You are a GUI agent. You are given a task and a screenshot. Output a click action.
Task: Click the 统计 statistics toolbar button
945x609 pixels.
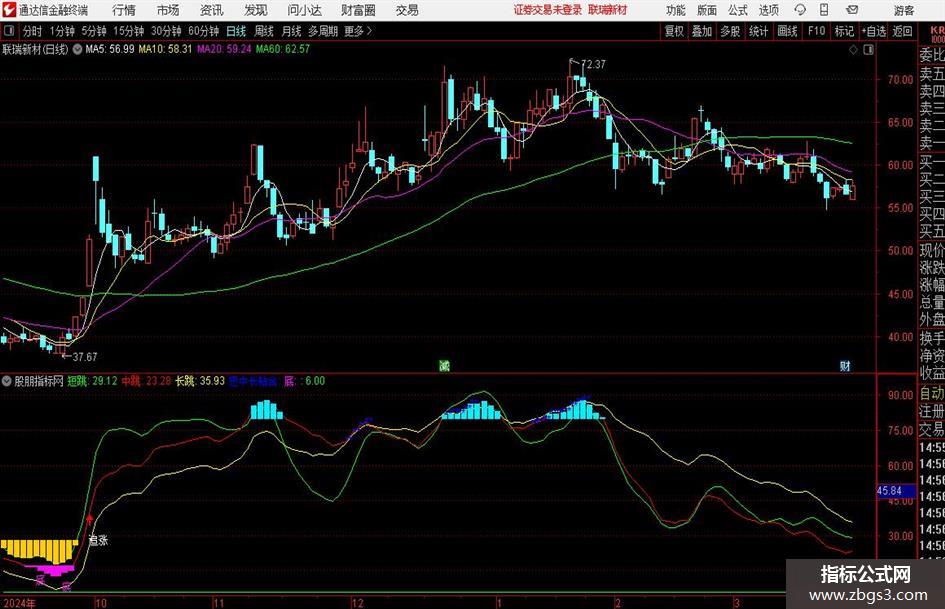tap(758, 31)
